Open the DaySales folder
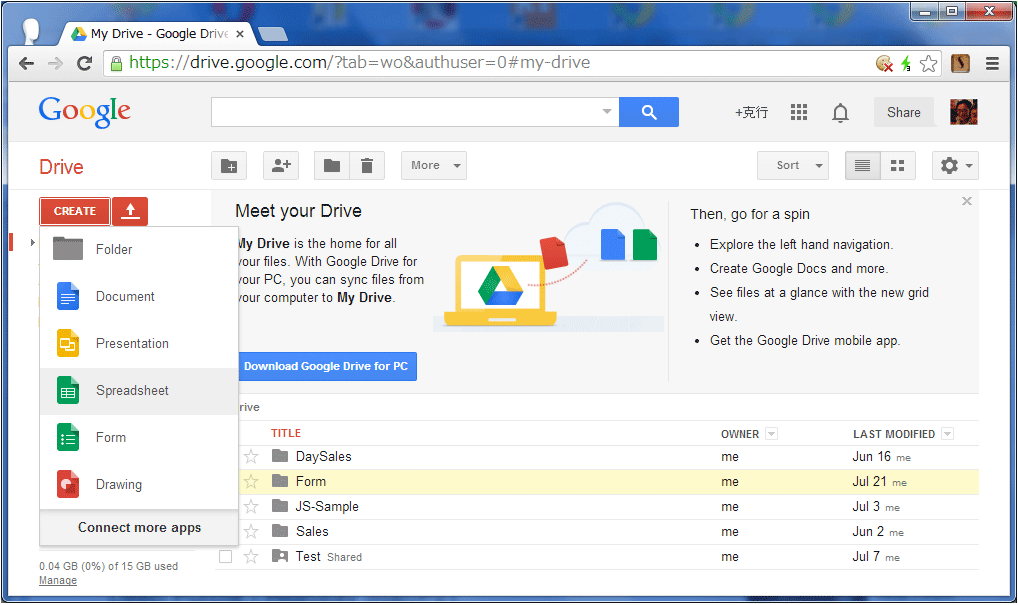1018x605 pixels. [323, 456]
